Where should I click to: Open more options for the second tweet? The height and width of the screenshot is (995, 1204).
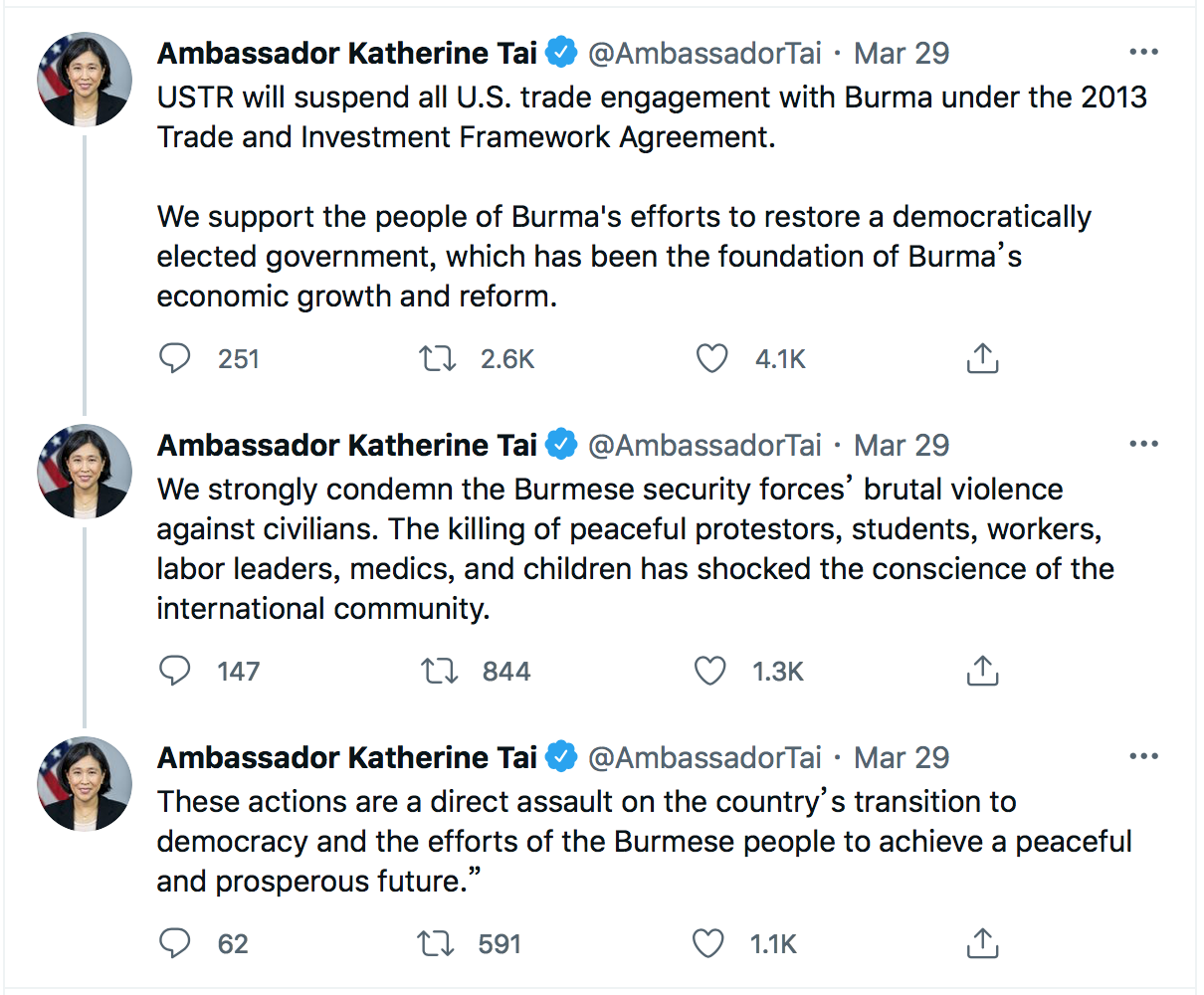pyautogui.click(x=1144, y=444)
